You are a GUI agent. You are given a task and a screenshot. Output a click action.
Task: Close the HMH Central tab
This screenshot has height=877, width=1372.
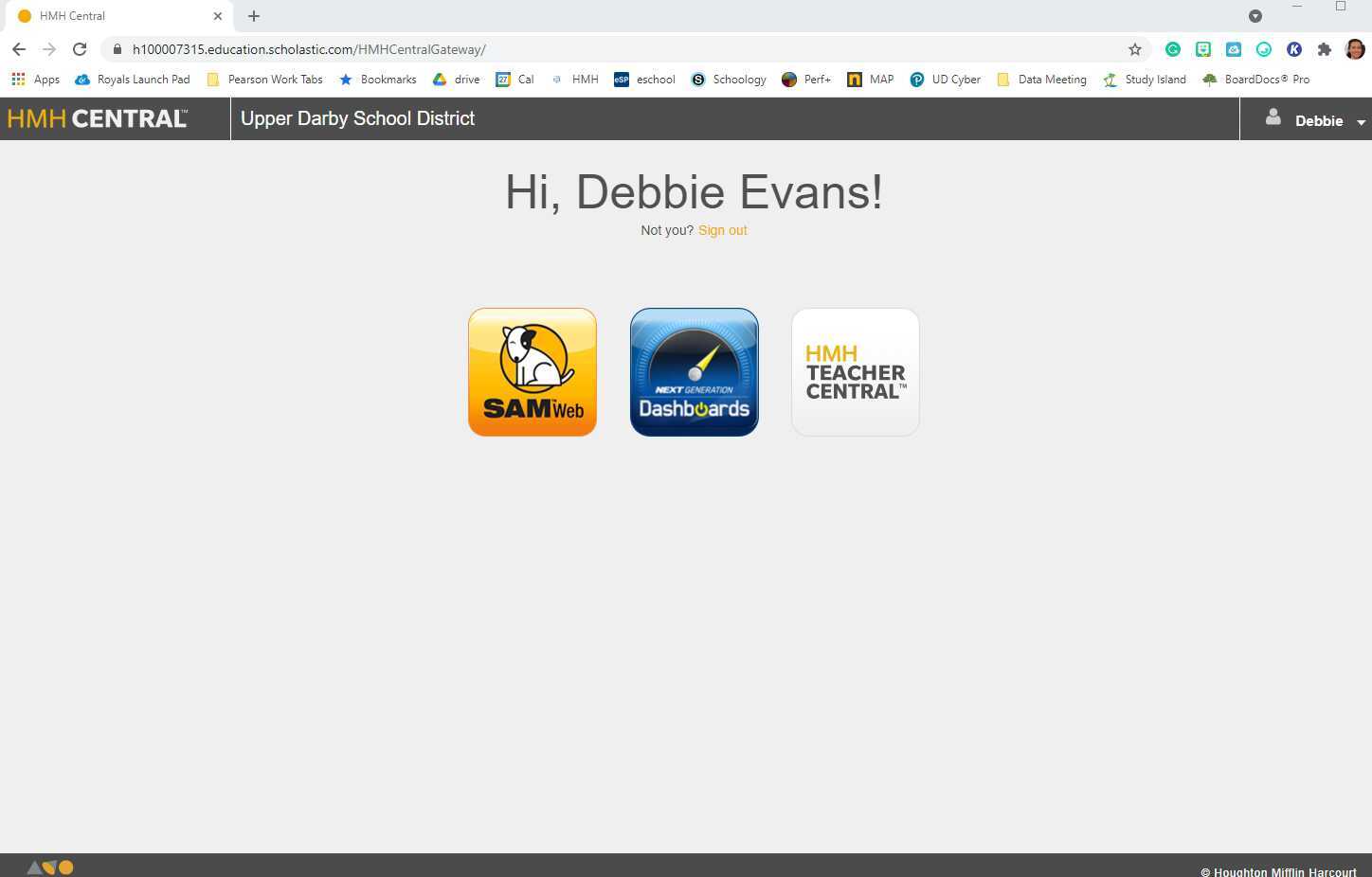pyautogui.click(x=218, y=16)
